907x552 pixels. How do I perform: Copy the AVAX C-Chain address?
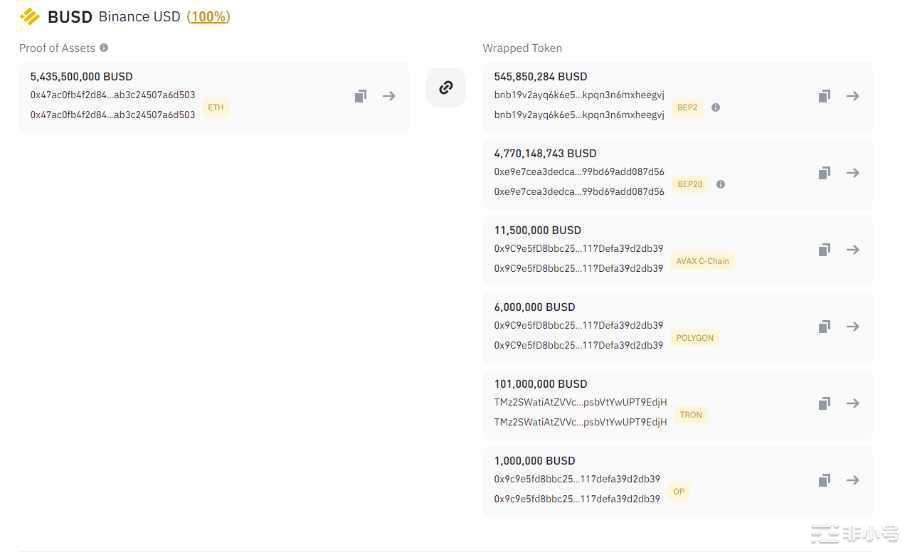click(x=824, y=250)
